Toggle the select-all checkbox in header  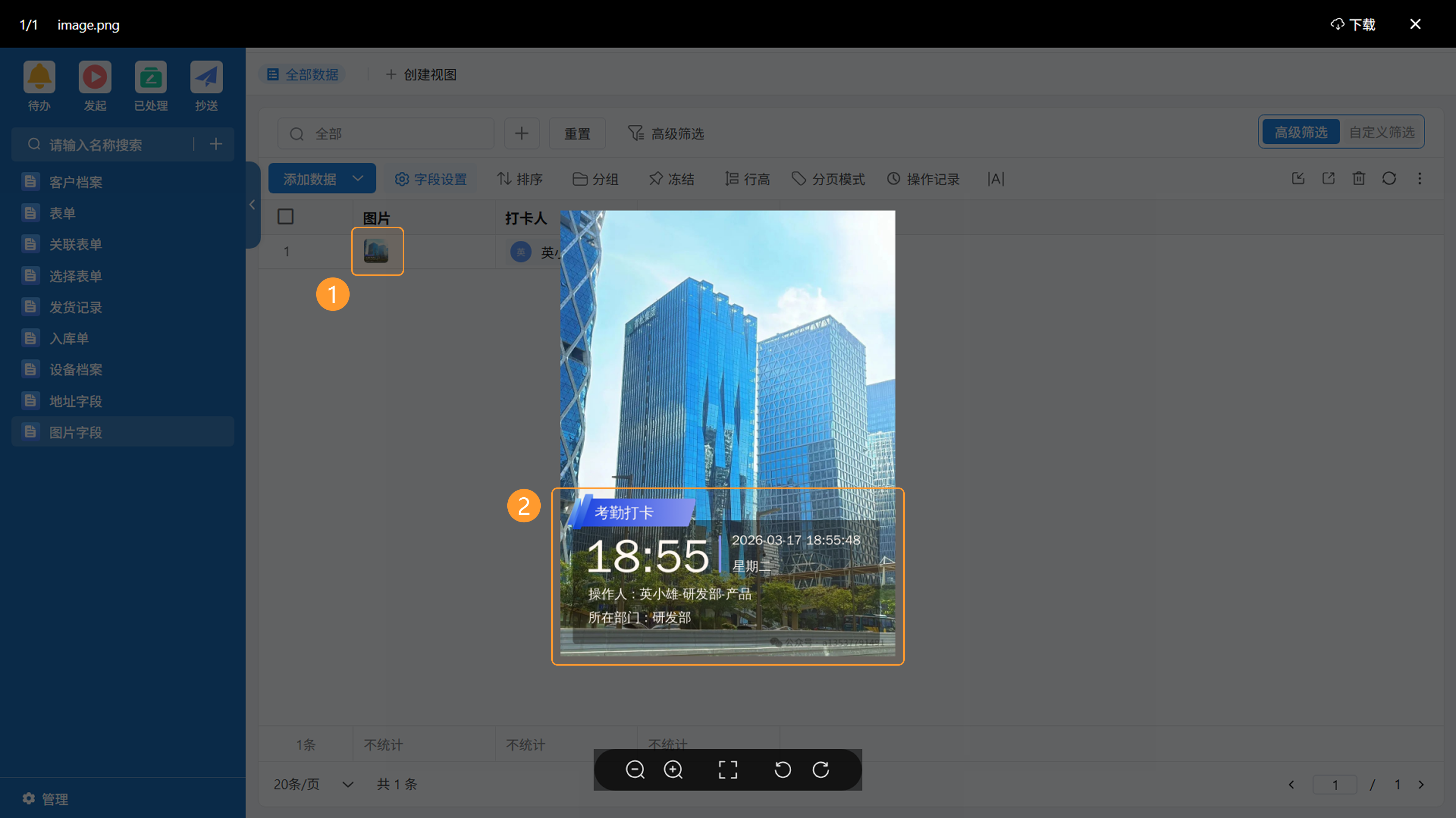(286, 216)
